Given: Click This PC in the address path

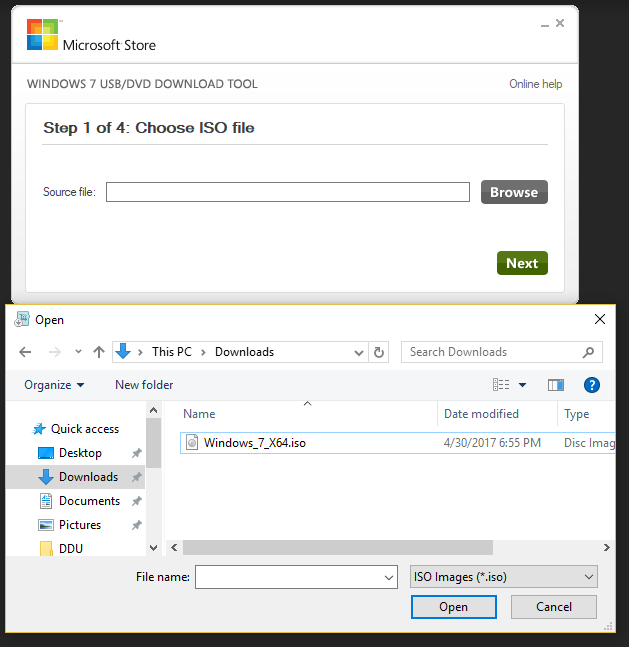Looking at the screenshot, I should pos(172,352).
